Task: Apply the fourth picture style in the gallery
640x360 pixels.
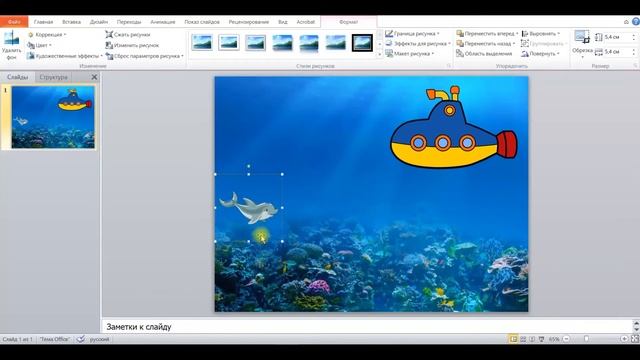Action: [282, 43]
